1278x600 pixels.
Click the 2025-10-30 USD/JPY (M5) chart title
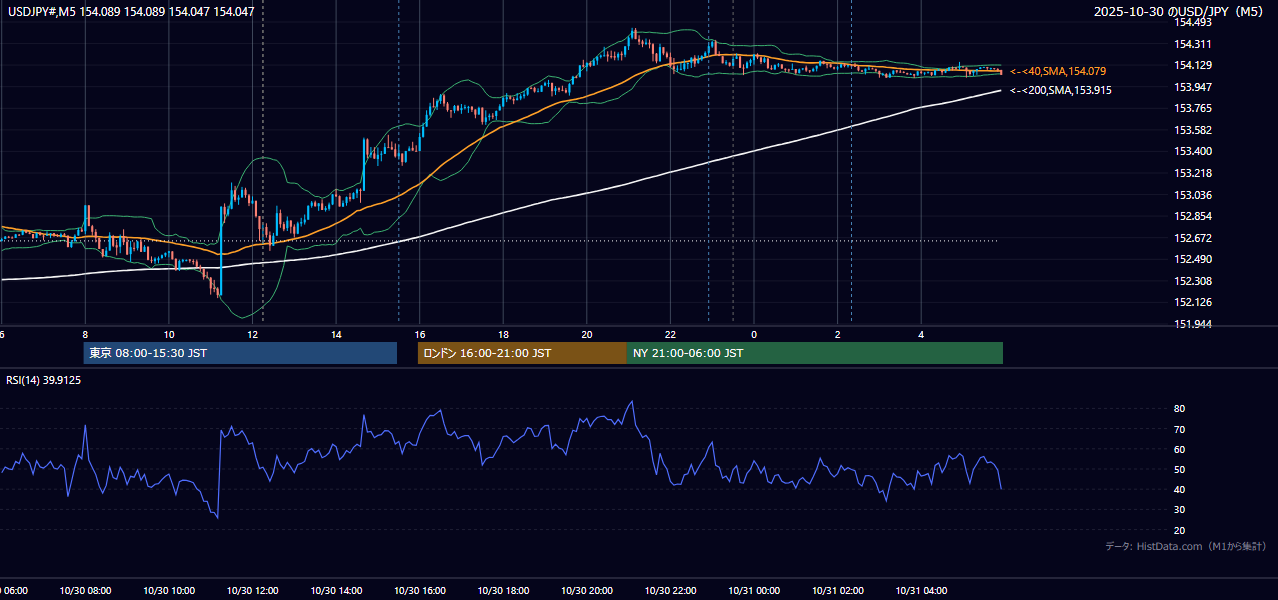click(x=1179, y=11)
